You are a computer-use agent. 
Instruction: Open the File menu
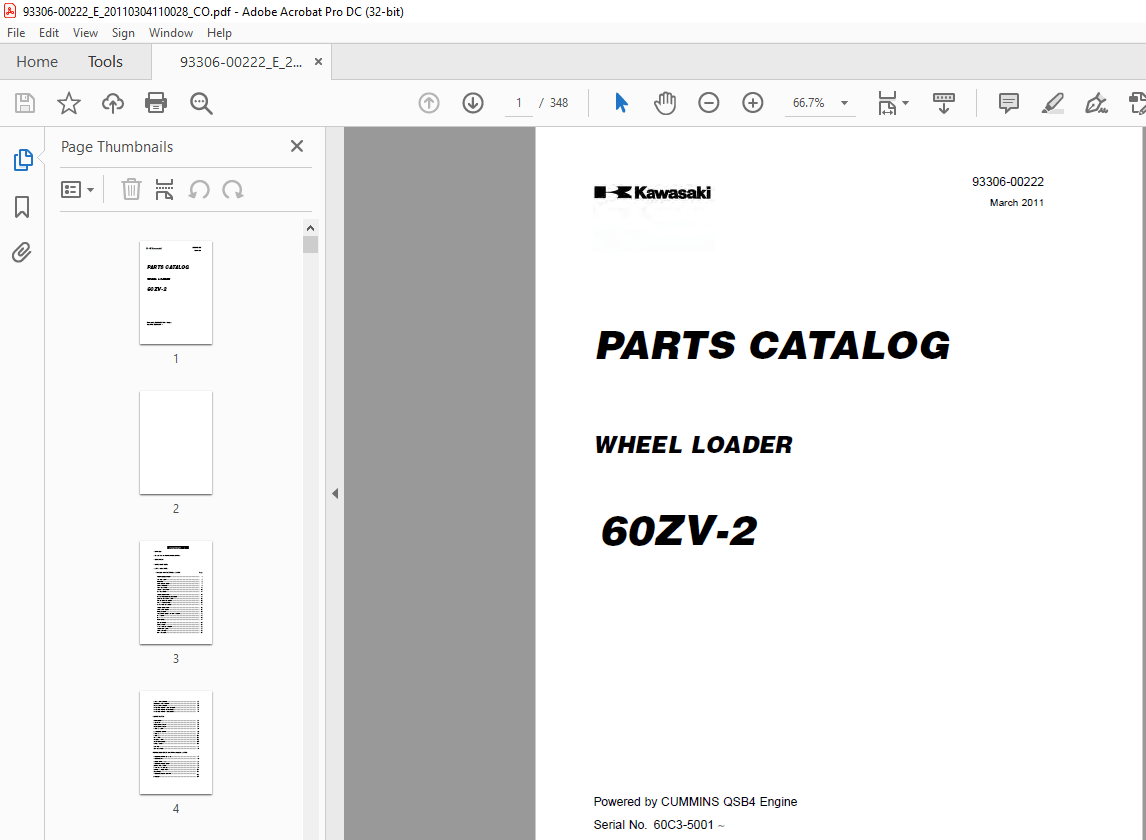click(x=16, y=32)
